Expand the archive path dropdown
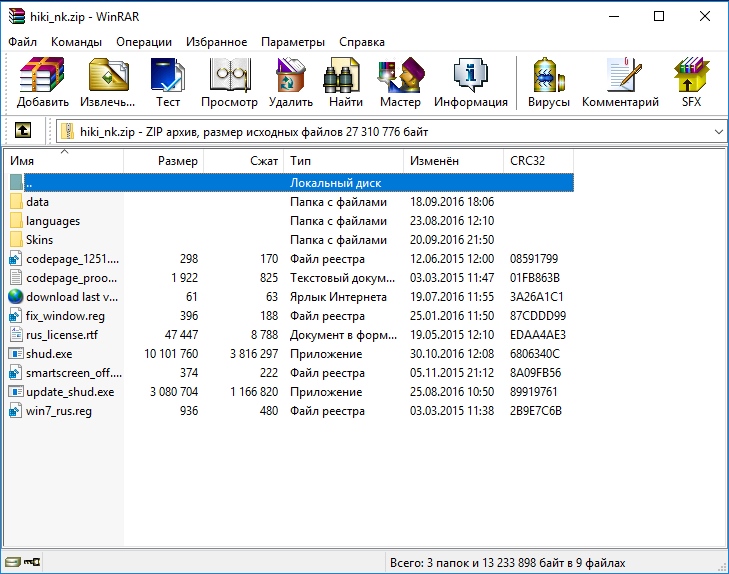729x574 pixels. pos(718,131)
